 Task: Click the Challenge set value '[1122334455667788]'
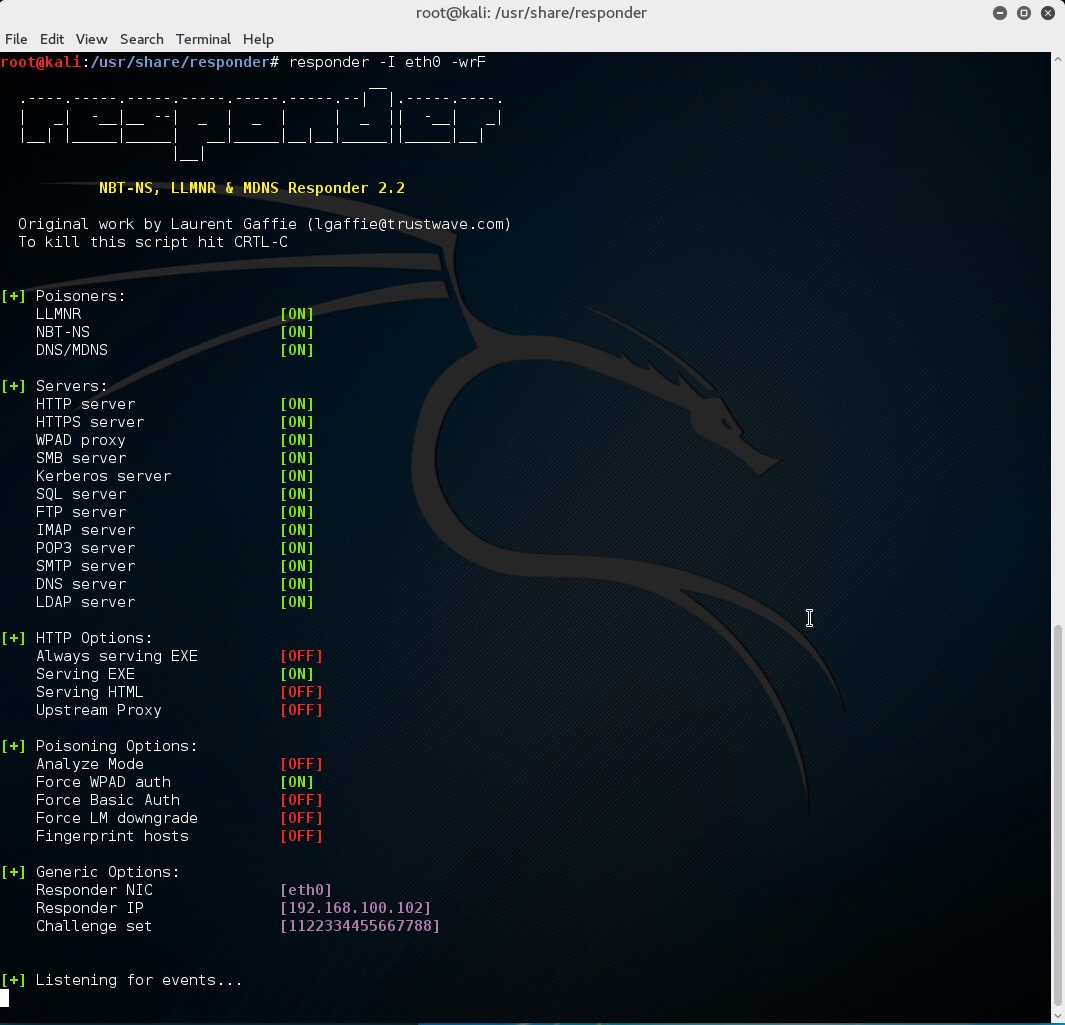pyautogui.click(x=360, y=927)
